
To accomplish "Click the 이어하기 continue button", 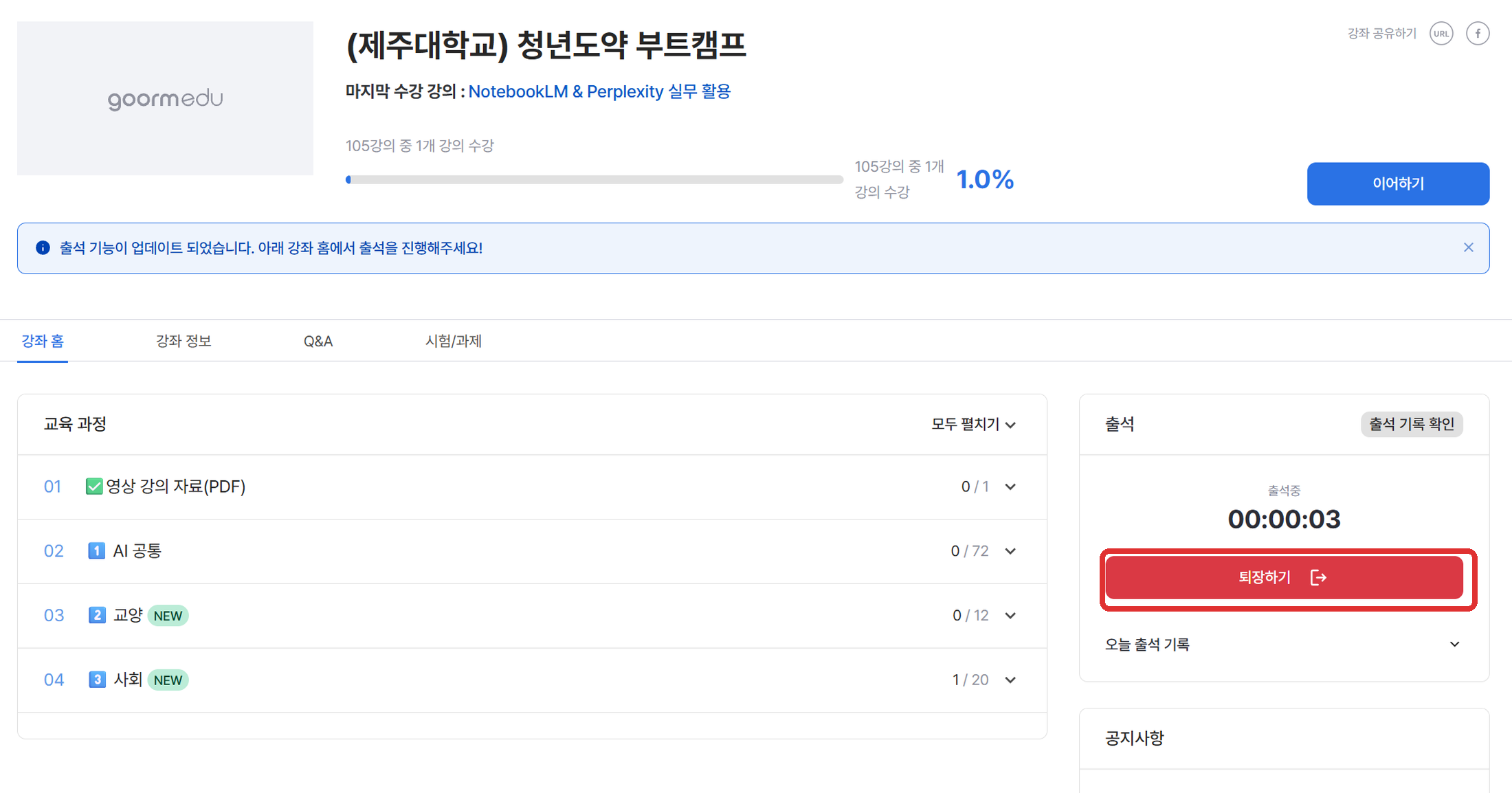I will 1398,183.
